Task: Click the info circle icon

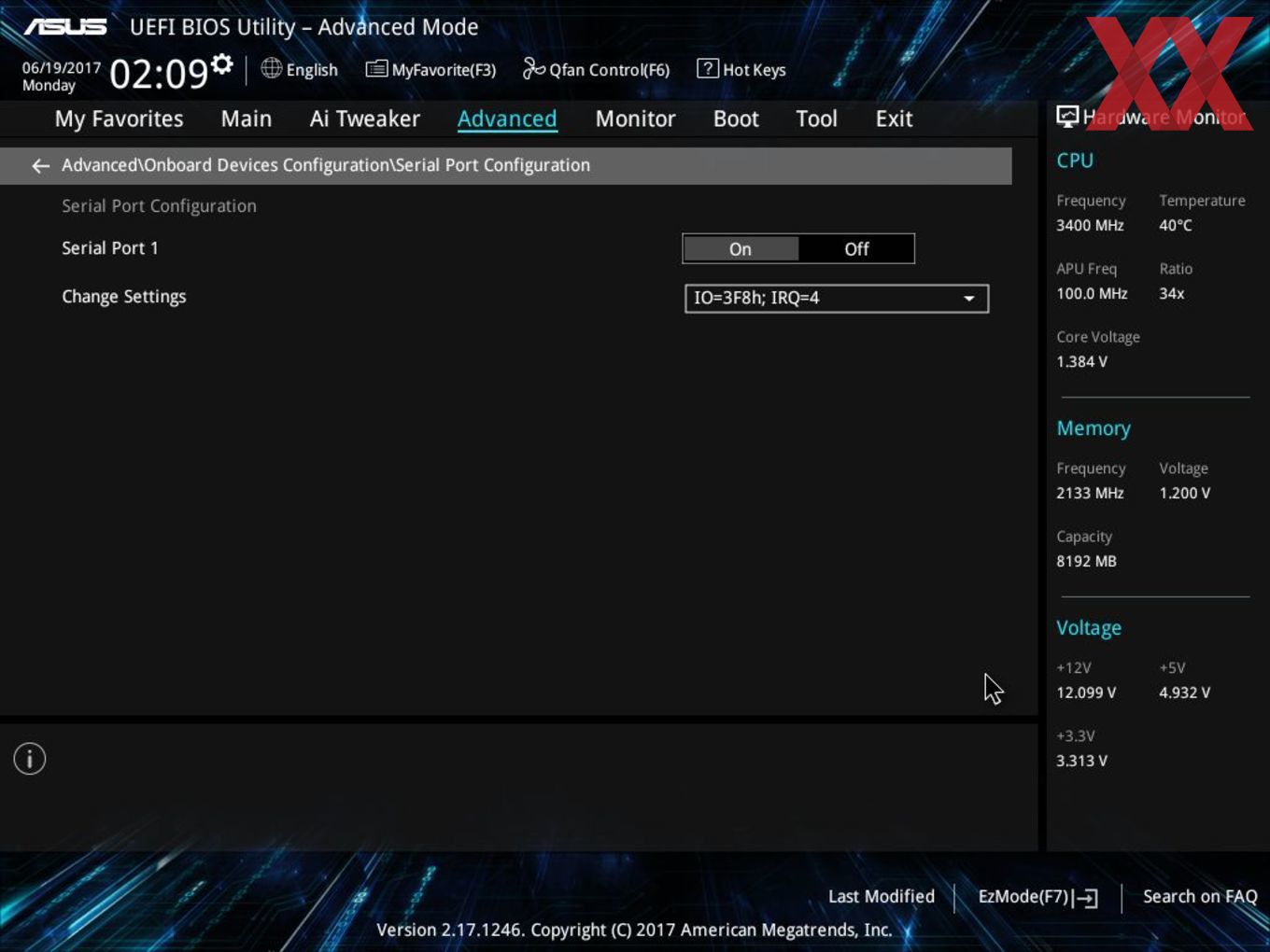Action: click(x=30, y=759)
